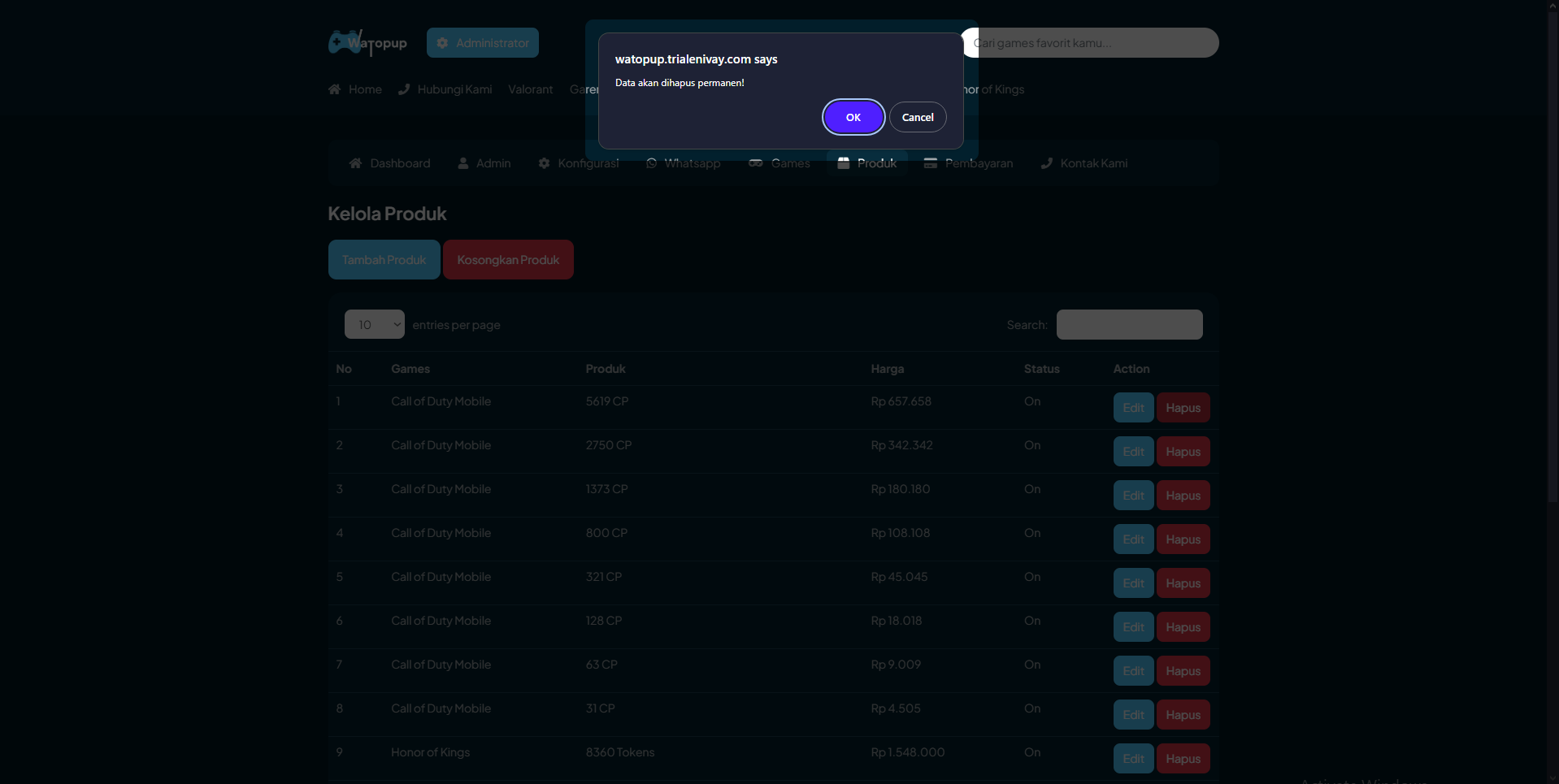The width and height of the screenshot is (1559, 784).
Task: Click the Pembayaran card icon
Action: point(931,163)
